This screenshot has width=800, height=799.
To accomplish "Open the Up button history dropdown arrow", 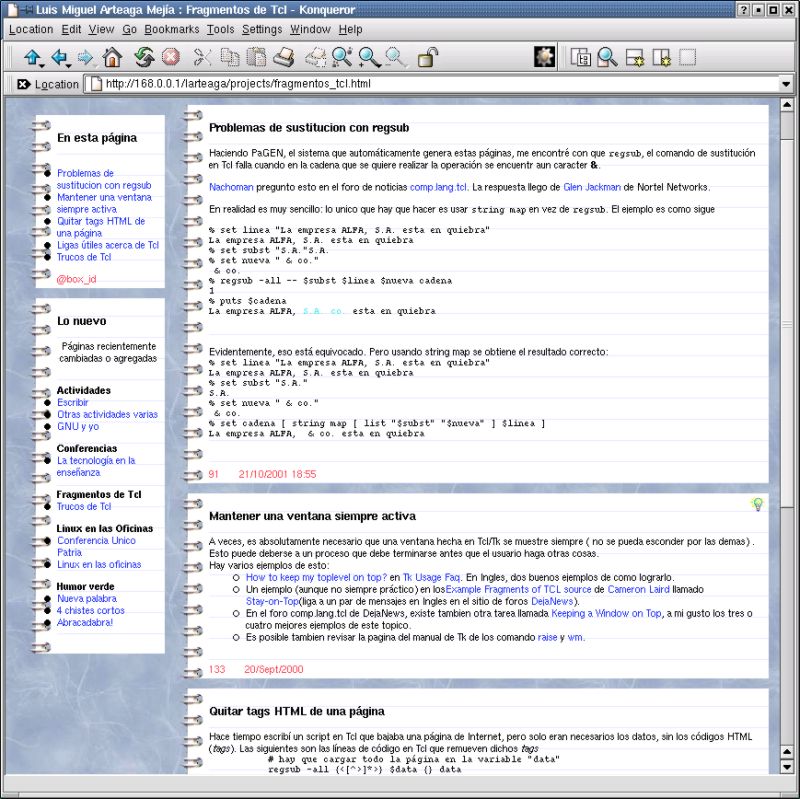I will pyautogui.click(x=42, y=66).
